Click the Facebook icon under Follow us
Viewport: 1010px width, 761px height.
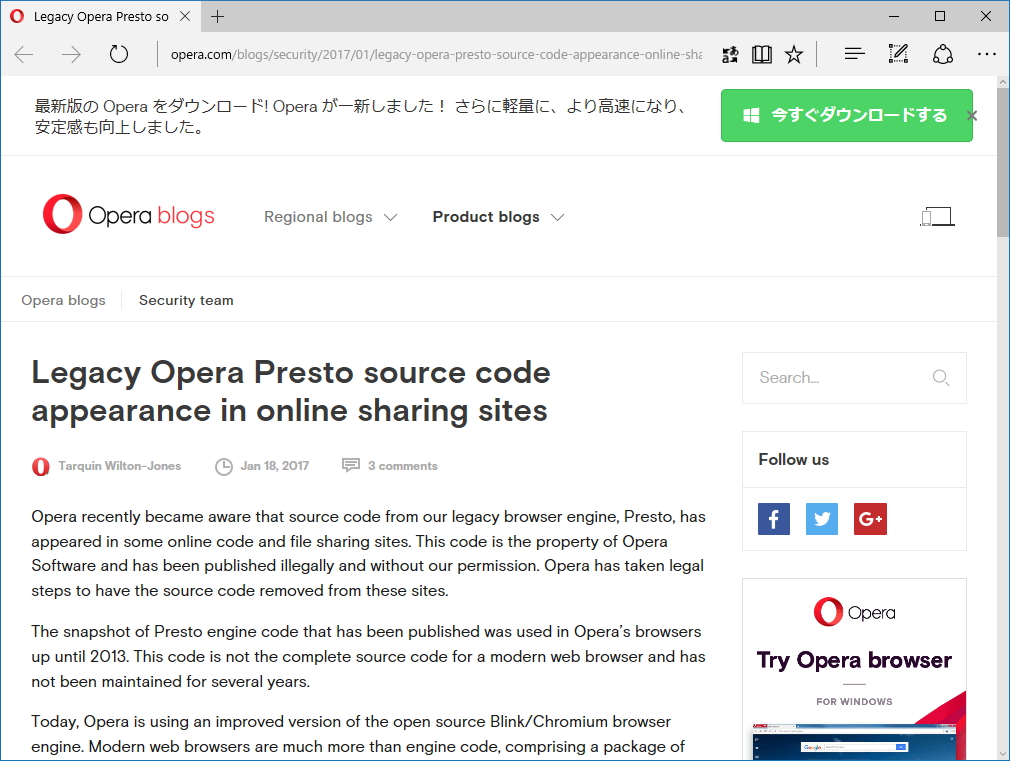(773, 519)
